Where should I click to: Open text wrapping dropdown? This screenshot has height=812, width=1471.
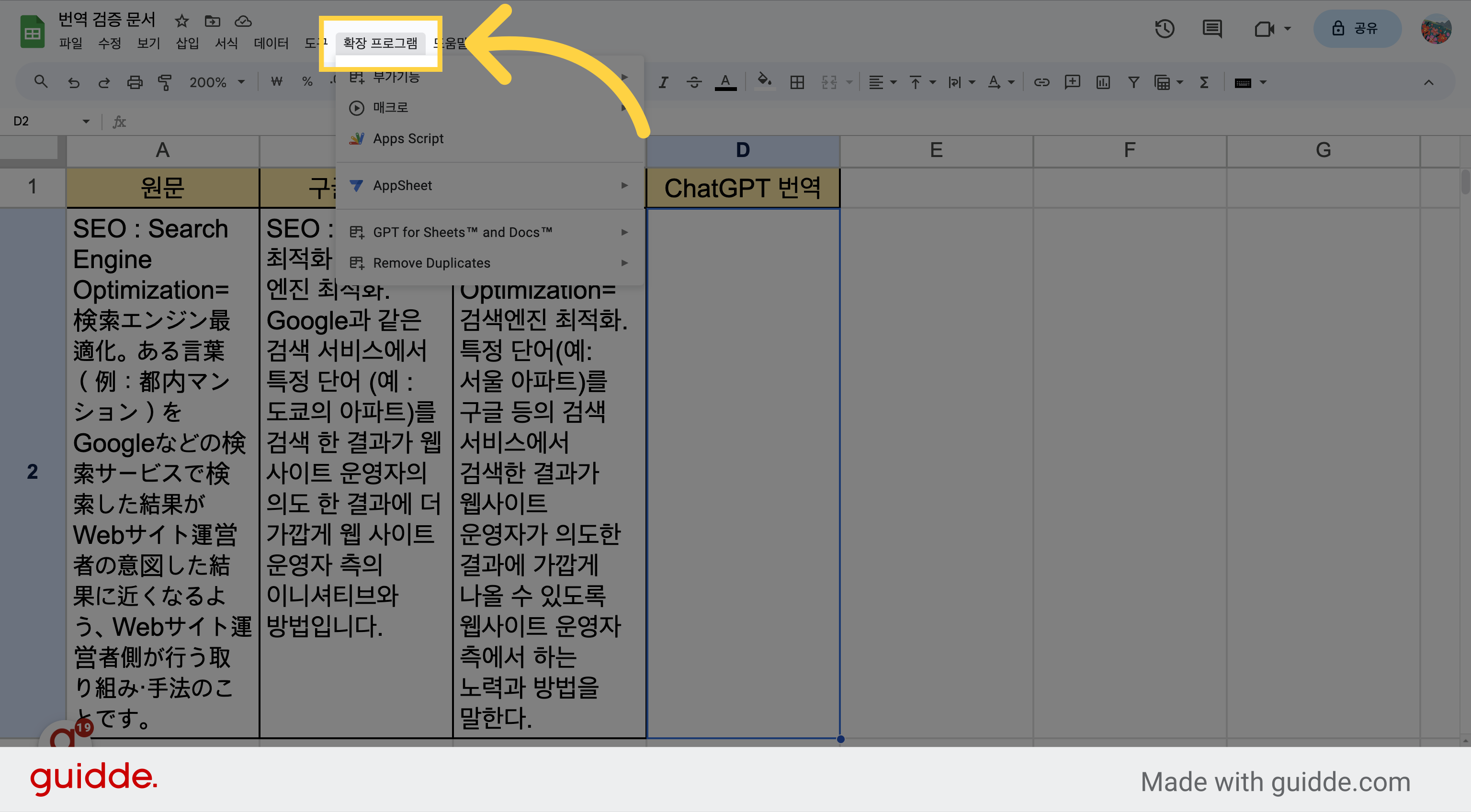point(961,82)
